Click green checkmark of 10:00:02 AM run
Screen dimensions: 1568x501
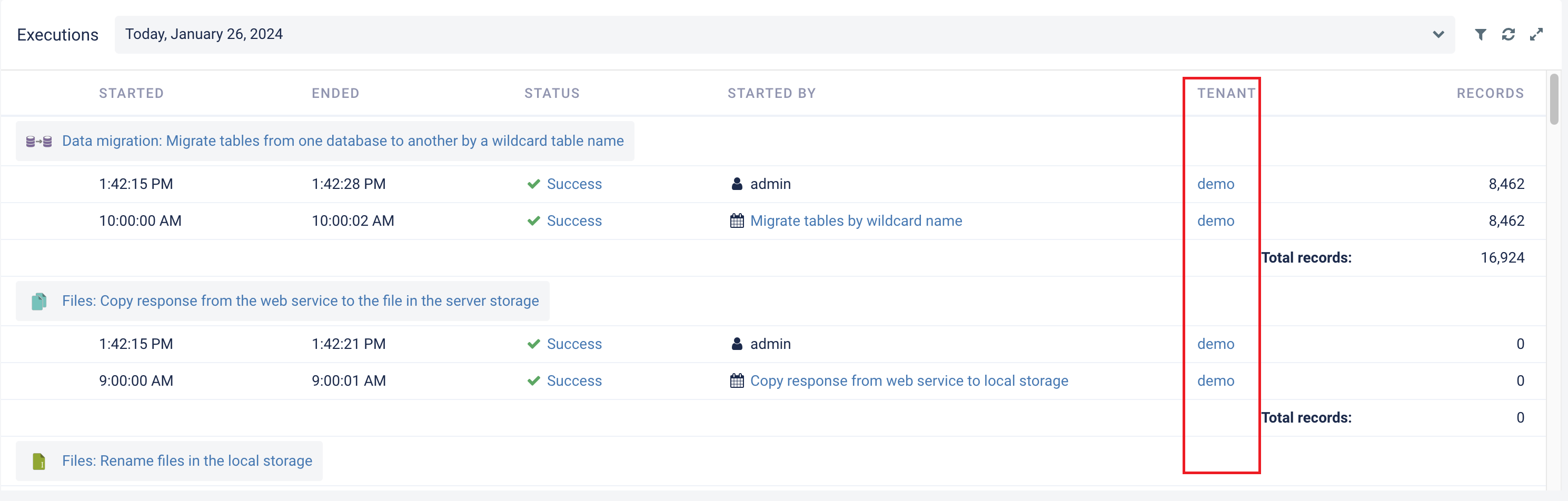(534, 221)
